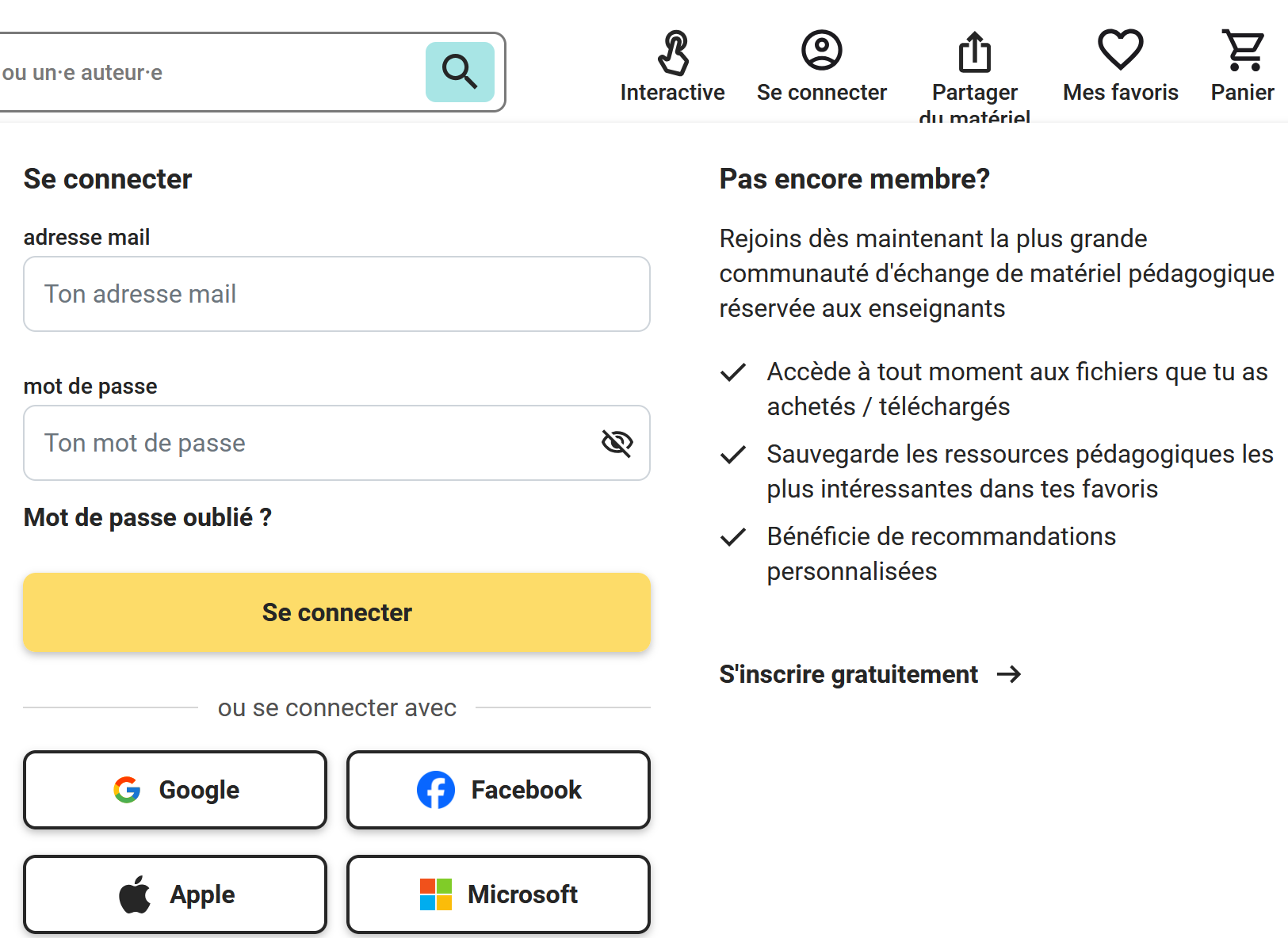The image size is (1288, 938).
Task: Click the author search input box
Action: [206, 72]
